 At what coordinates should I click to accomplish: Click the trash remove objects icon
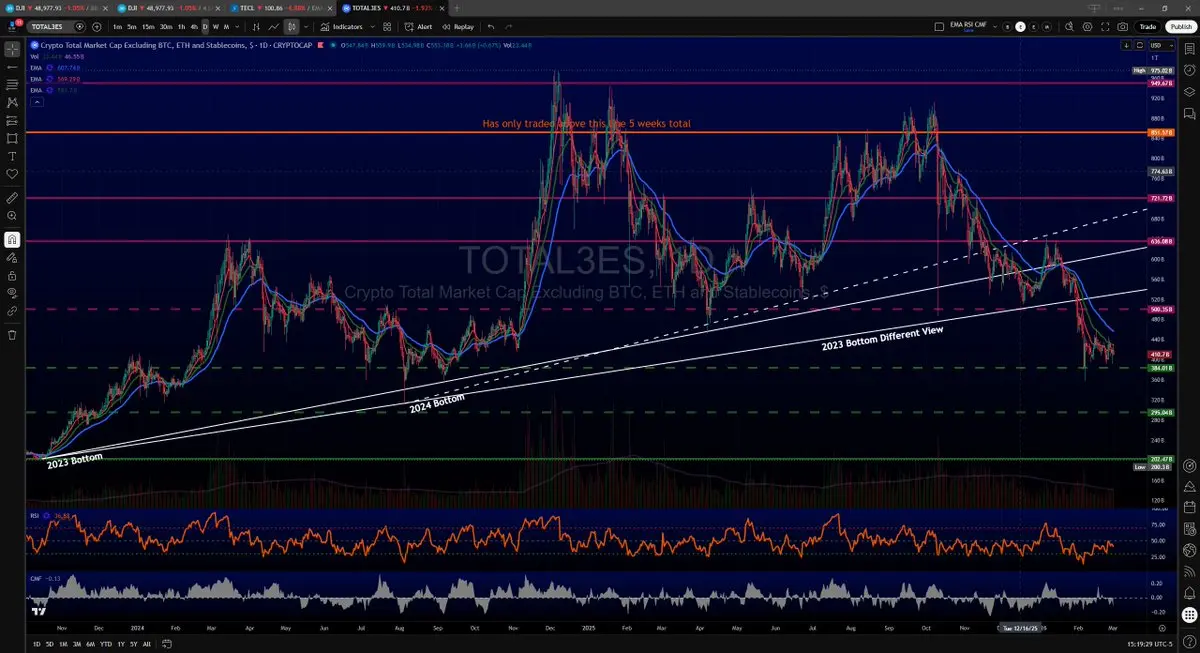(x=12, y=335)
